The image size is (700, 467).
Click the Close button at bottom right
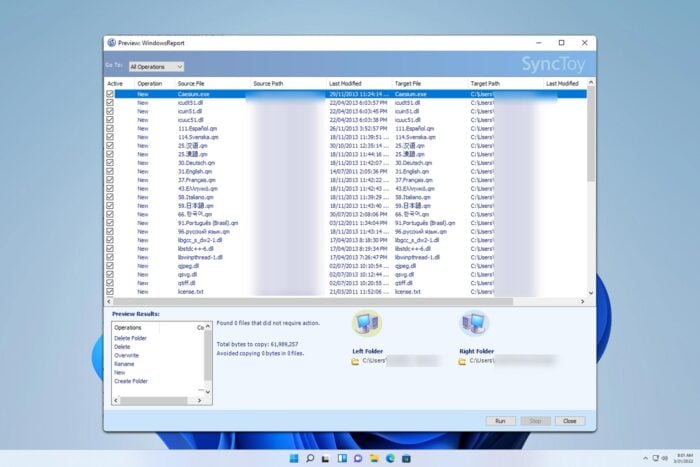pos(569,421)
